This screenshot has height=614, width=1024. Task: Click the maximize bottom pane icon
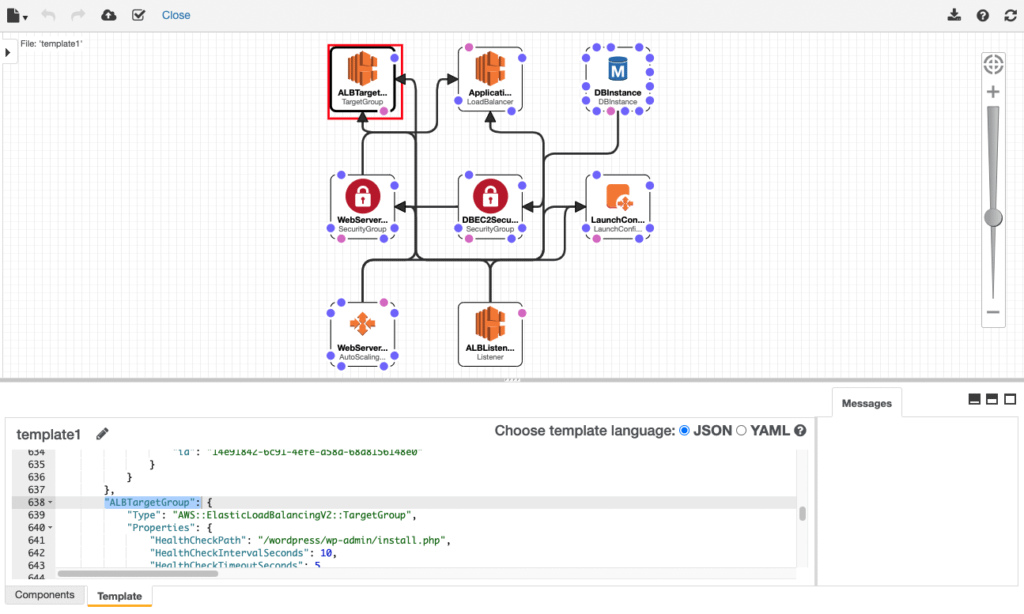pyautogui.click(x=1010, y=399)
